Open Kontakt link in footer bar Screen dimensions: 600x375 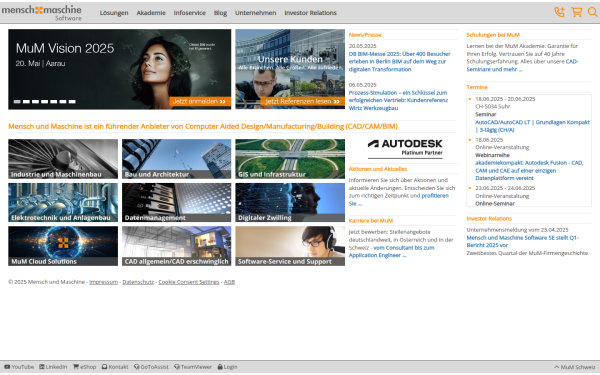[x=115, y=367]
